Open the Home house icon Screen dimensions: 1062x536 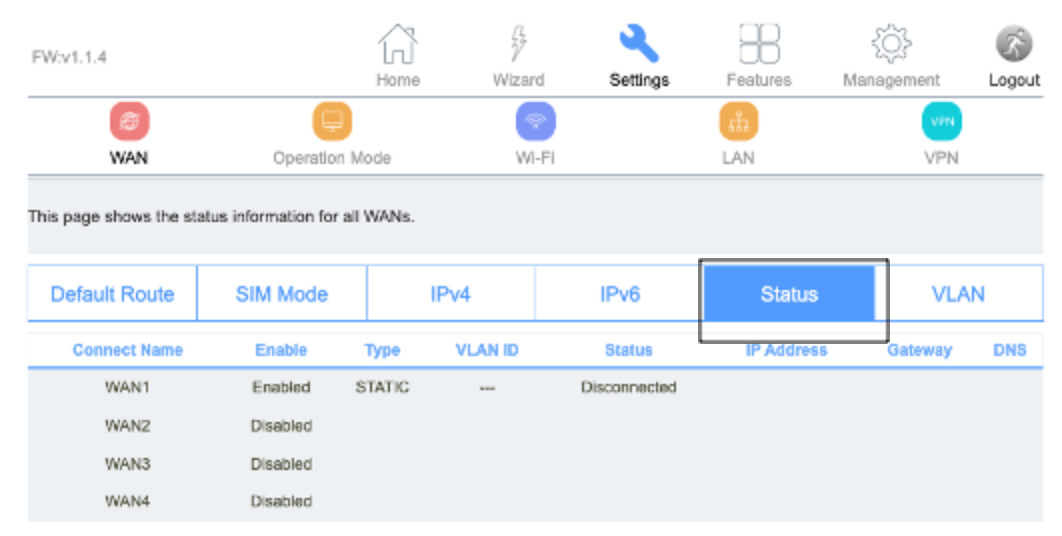click(398, 45)
